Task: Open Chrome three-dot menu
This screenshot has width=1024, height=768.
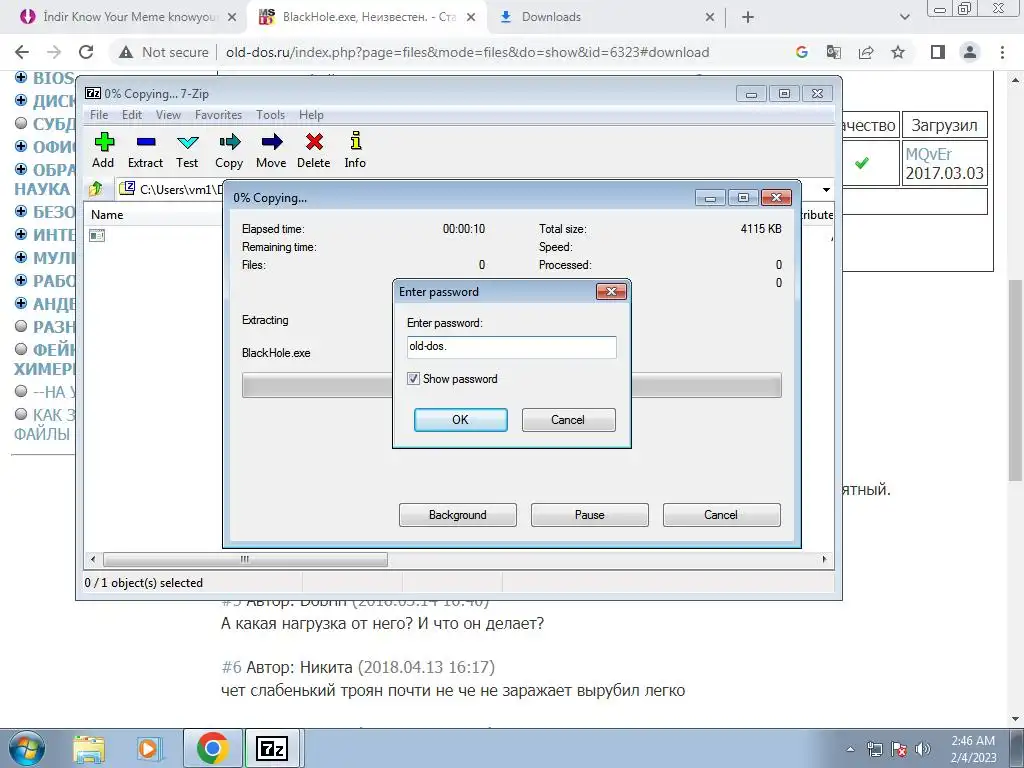Action: click(1002, 52)
